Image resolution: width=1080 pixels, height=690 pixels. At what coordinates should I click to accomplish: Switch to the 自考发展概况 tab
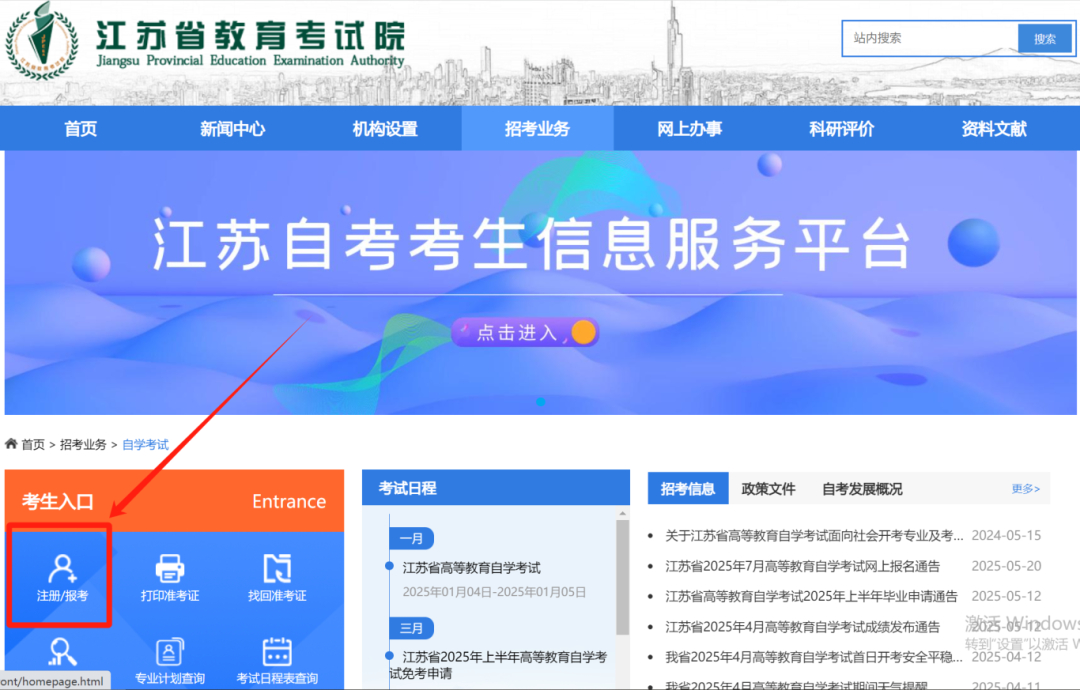(862, 489)
